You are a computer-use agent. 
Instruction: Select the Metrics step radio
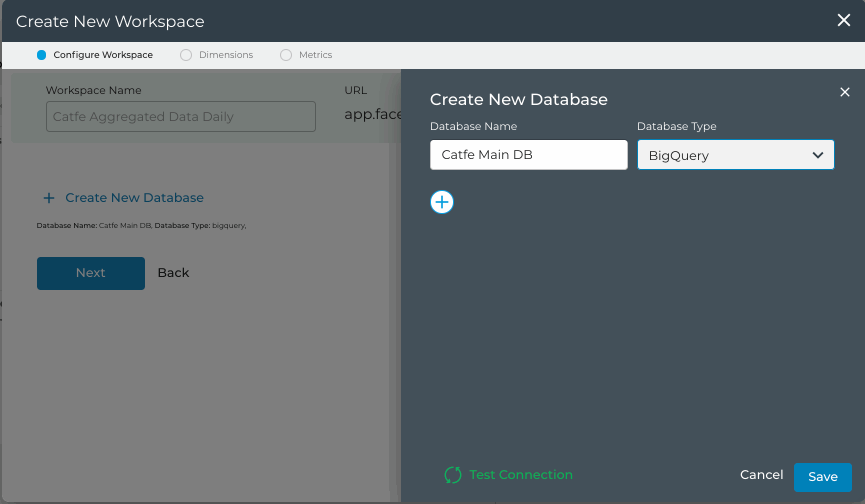(286, 55)
